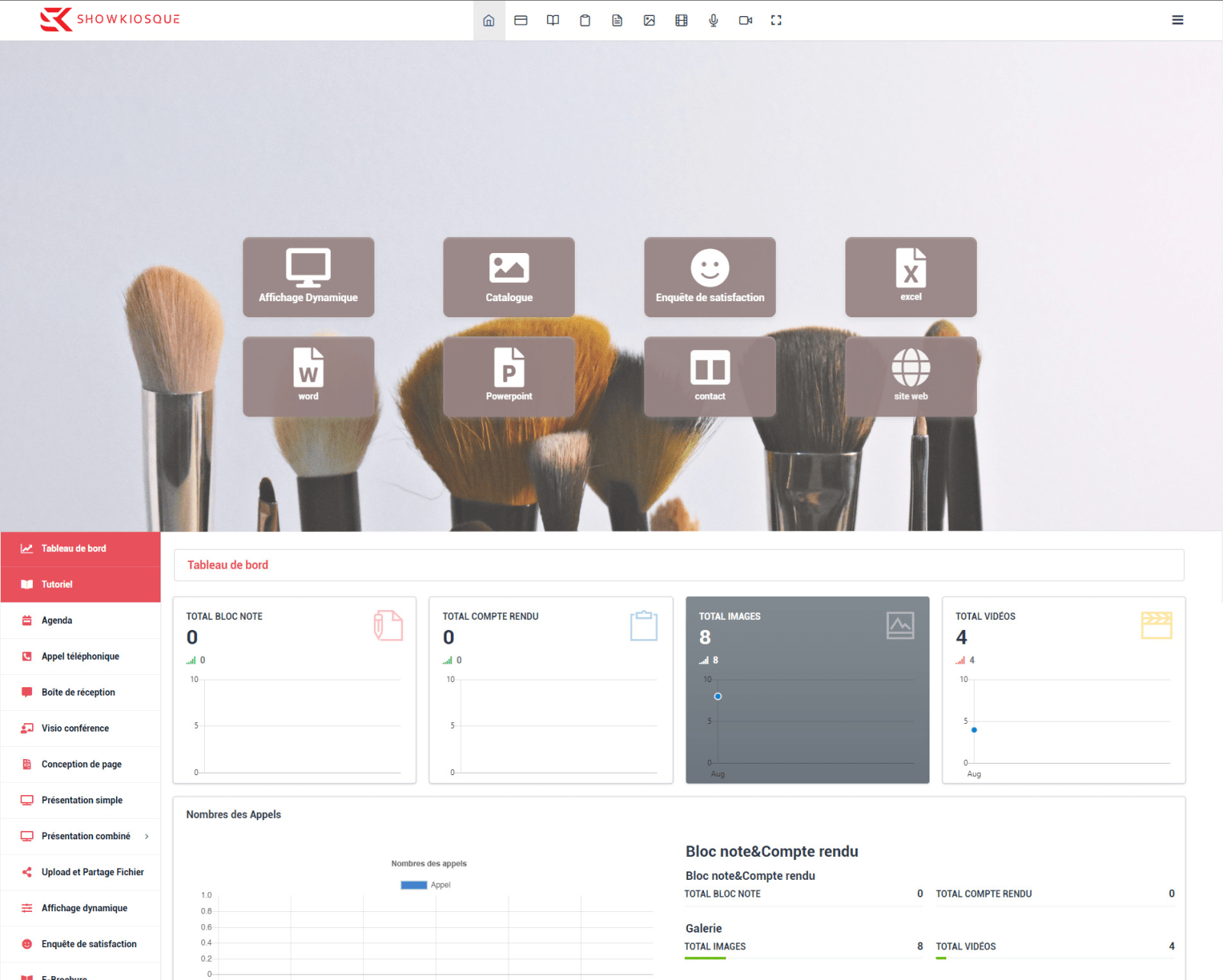Open Présentation combiné in sidebar
This screenshot has width=1223, height=980.
tap(80, 836)
